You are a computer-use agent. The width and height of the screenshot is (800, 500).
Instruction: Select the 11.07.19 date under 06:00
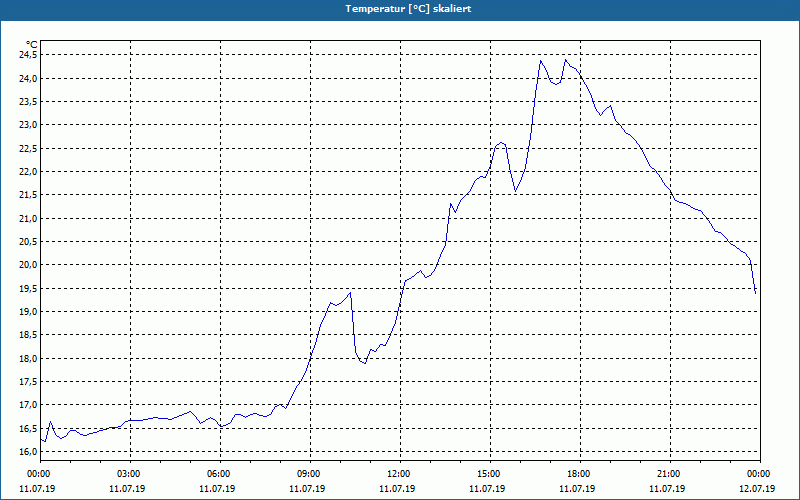(217, 488)
